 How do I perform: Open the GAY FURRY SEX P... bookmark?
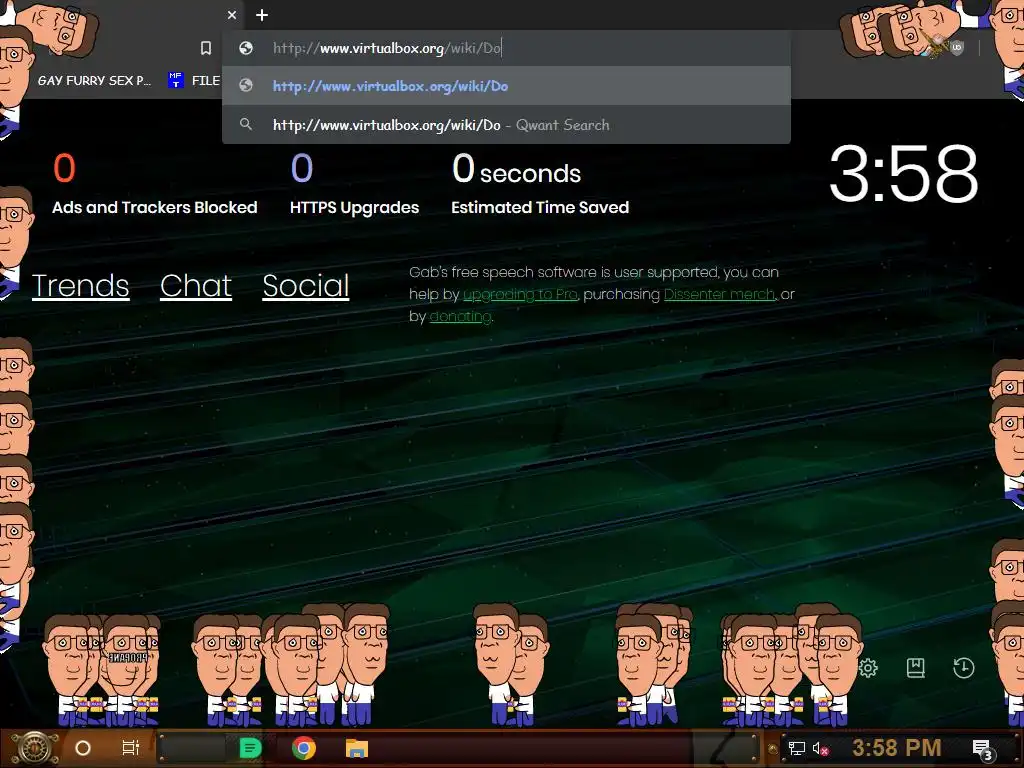94,80
